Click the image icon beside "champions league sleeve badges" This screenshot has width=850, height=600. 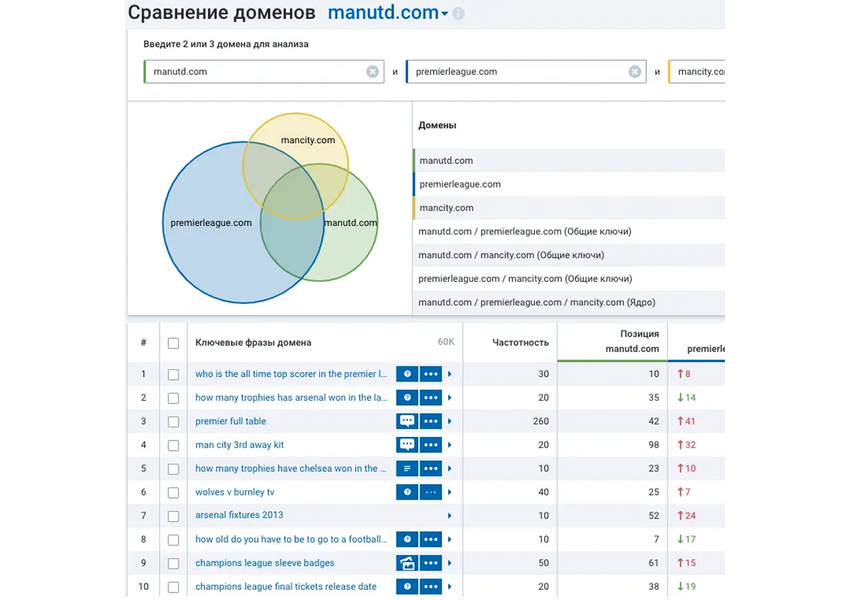click(407, 563)
